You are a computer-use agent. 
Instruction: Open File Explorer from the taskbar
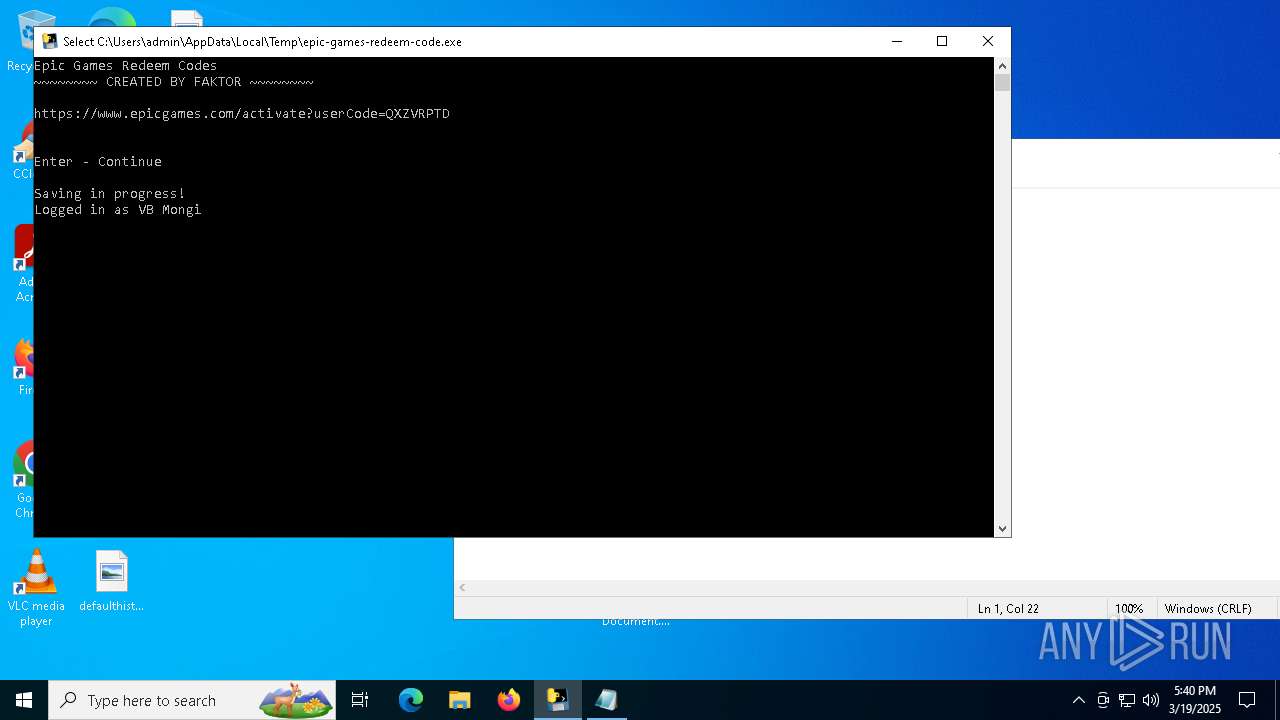point(460,700)
